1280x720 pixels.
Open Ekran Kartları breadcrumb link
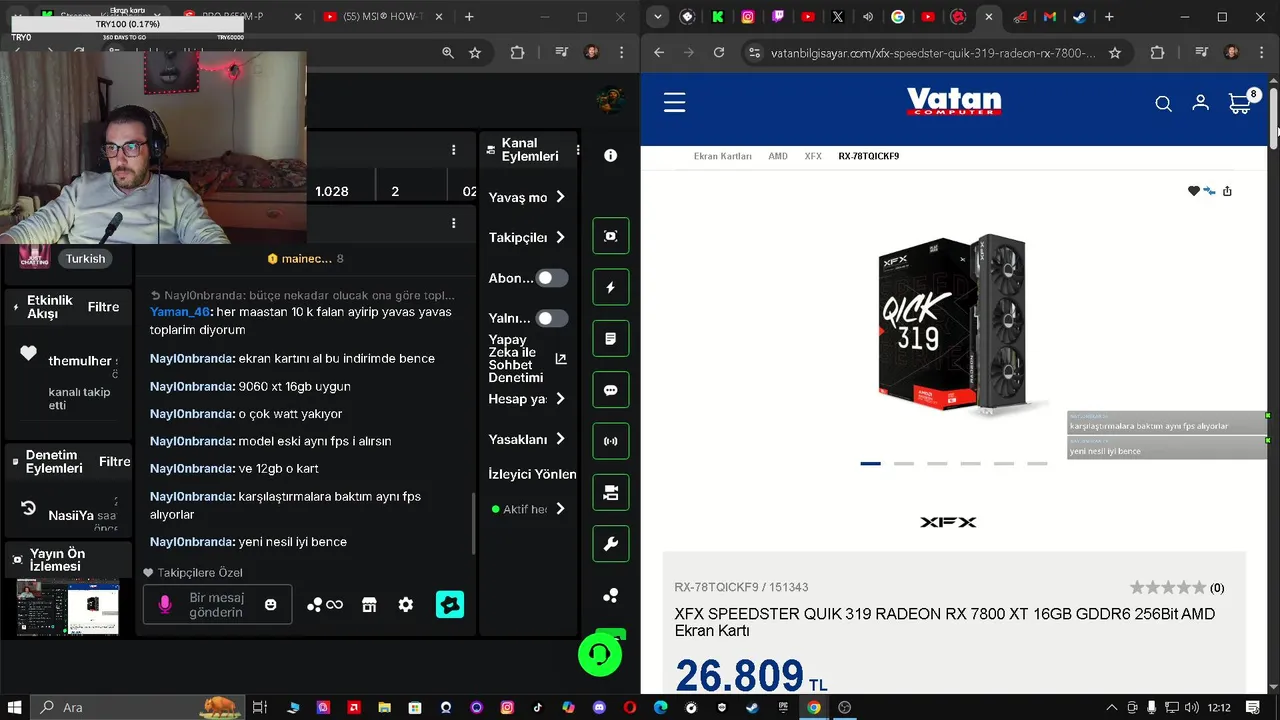point(722,156)
